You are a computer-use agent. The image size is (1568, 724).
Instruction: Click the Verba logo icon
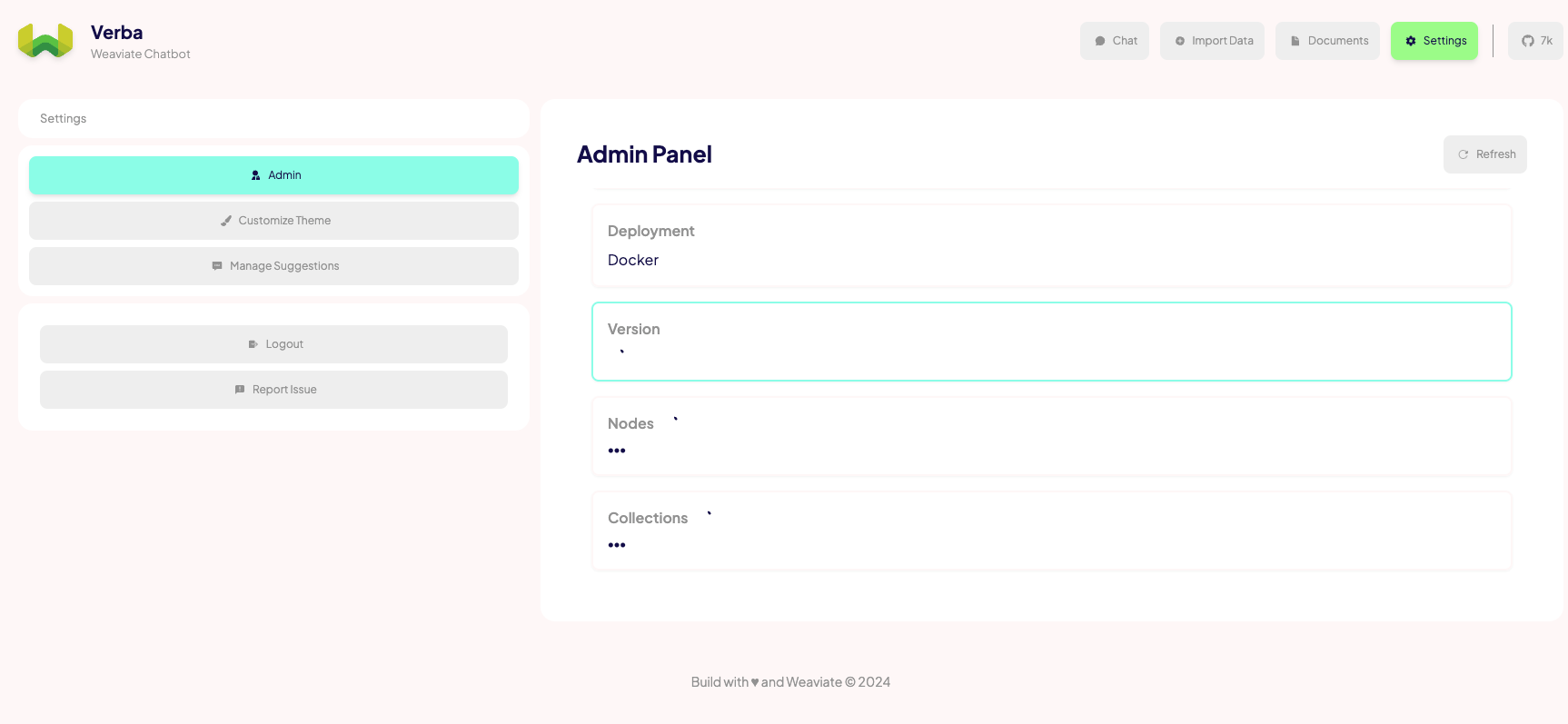pos(45,41)
